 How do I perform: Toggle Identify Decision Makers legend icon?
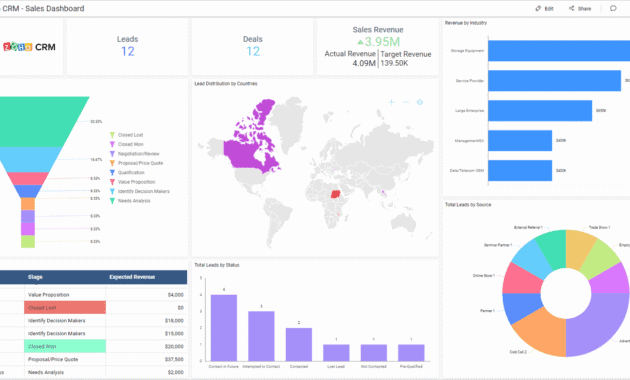[112, 192]
